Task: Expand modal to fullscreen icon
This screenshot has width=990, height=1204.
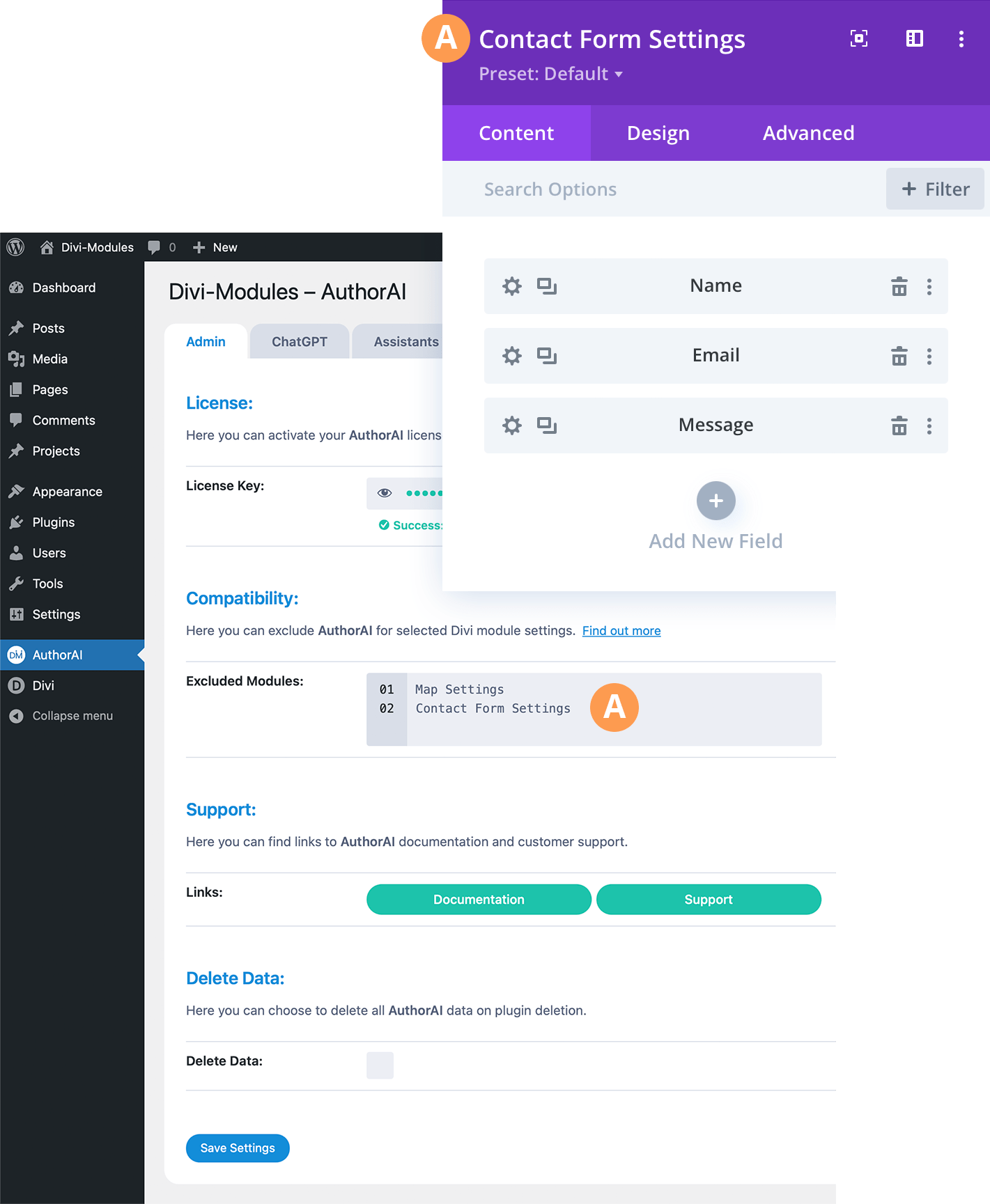Action: (859, 38)
